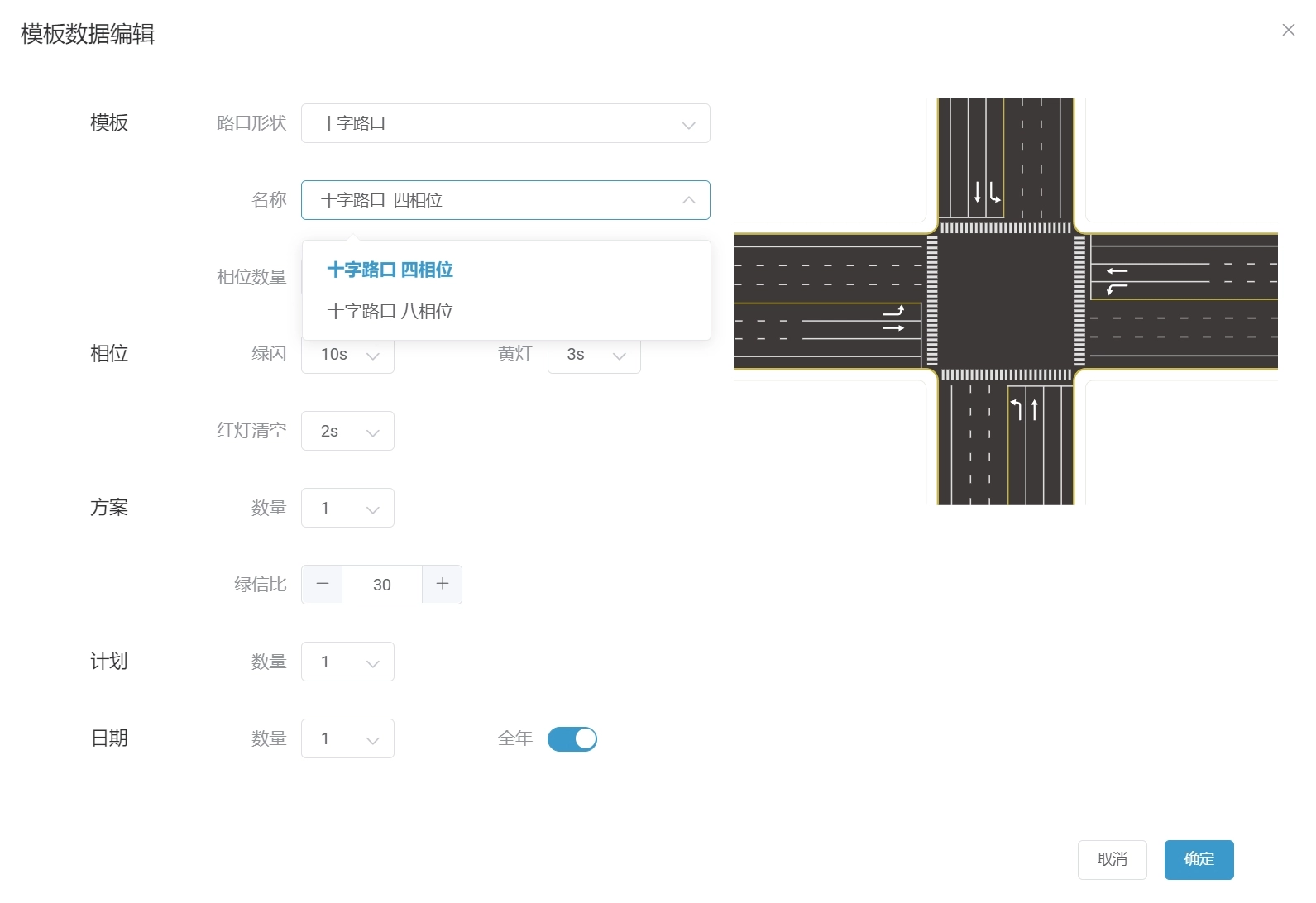Image resolution: width=1316 pixels, height=903 pixels.
Task: Expand the 方案 数量 dropdown
Action: pos(347,508)
